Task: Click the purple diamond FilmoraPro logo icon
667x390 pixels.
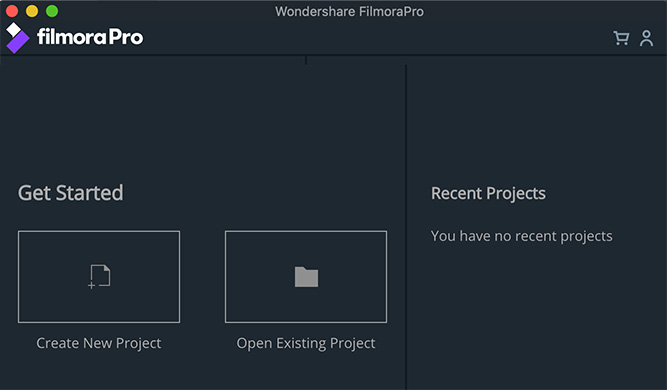Action: tap(17, 38)
